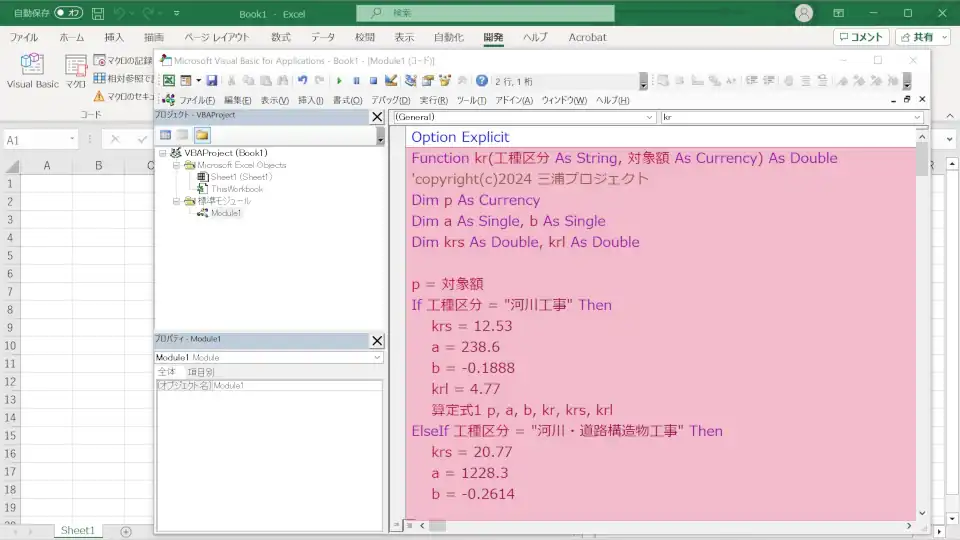Viewport: 960px width, 540px height.
Task: Click the code line 'krs = 12.53'
Action: tap(472, 326)
